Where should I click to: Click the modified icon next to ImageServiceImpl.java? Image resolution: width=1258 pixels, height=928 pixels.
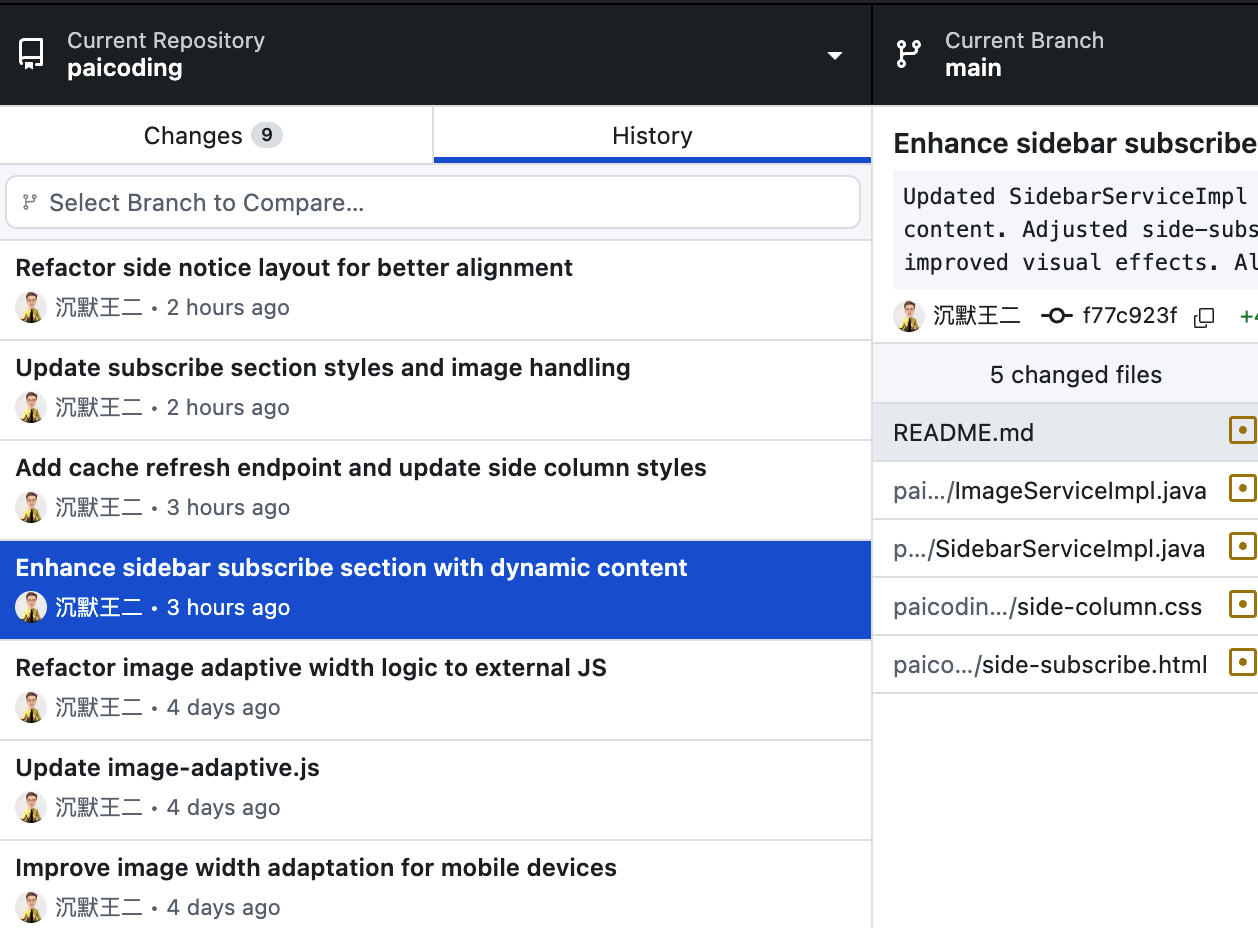[x=1241, y=489]
